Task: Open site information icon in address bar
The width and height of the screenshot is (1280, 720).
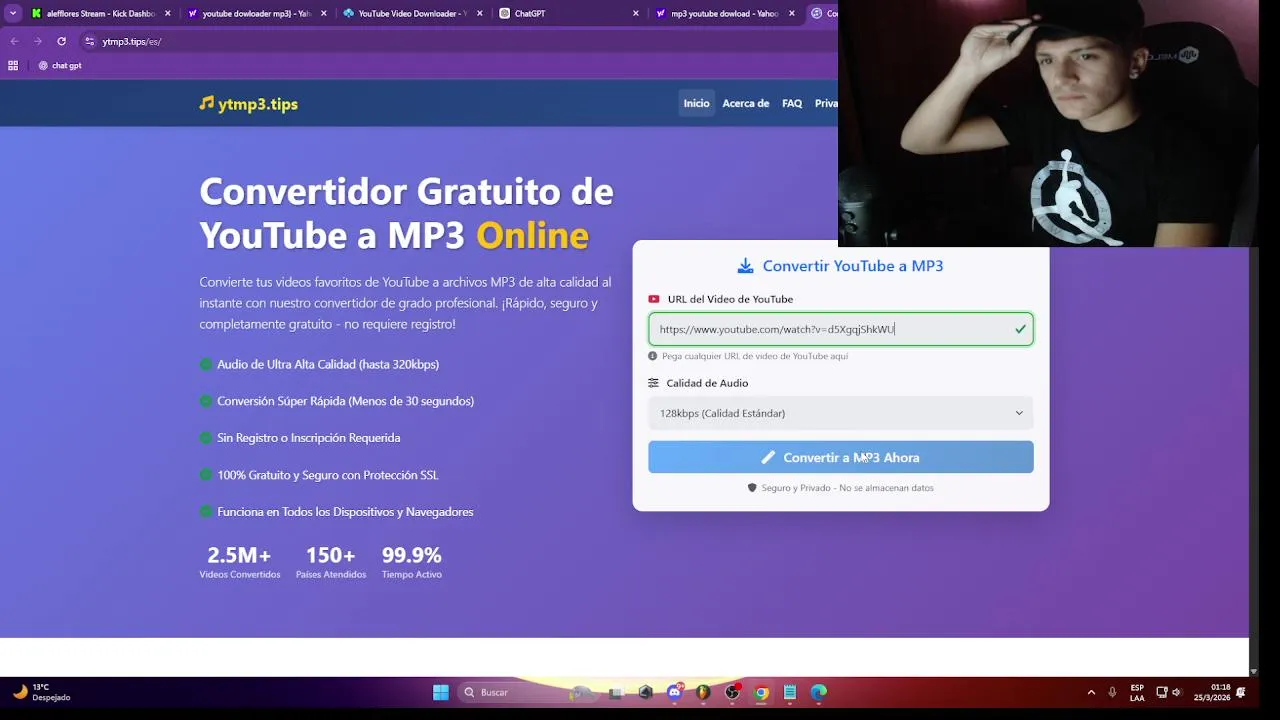Action: pyautogui.click(x=90, y=41)
